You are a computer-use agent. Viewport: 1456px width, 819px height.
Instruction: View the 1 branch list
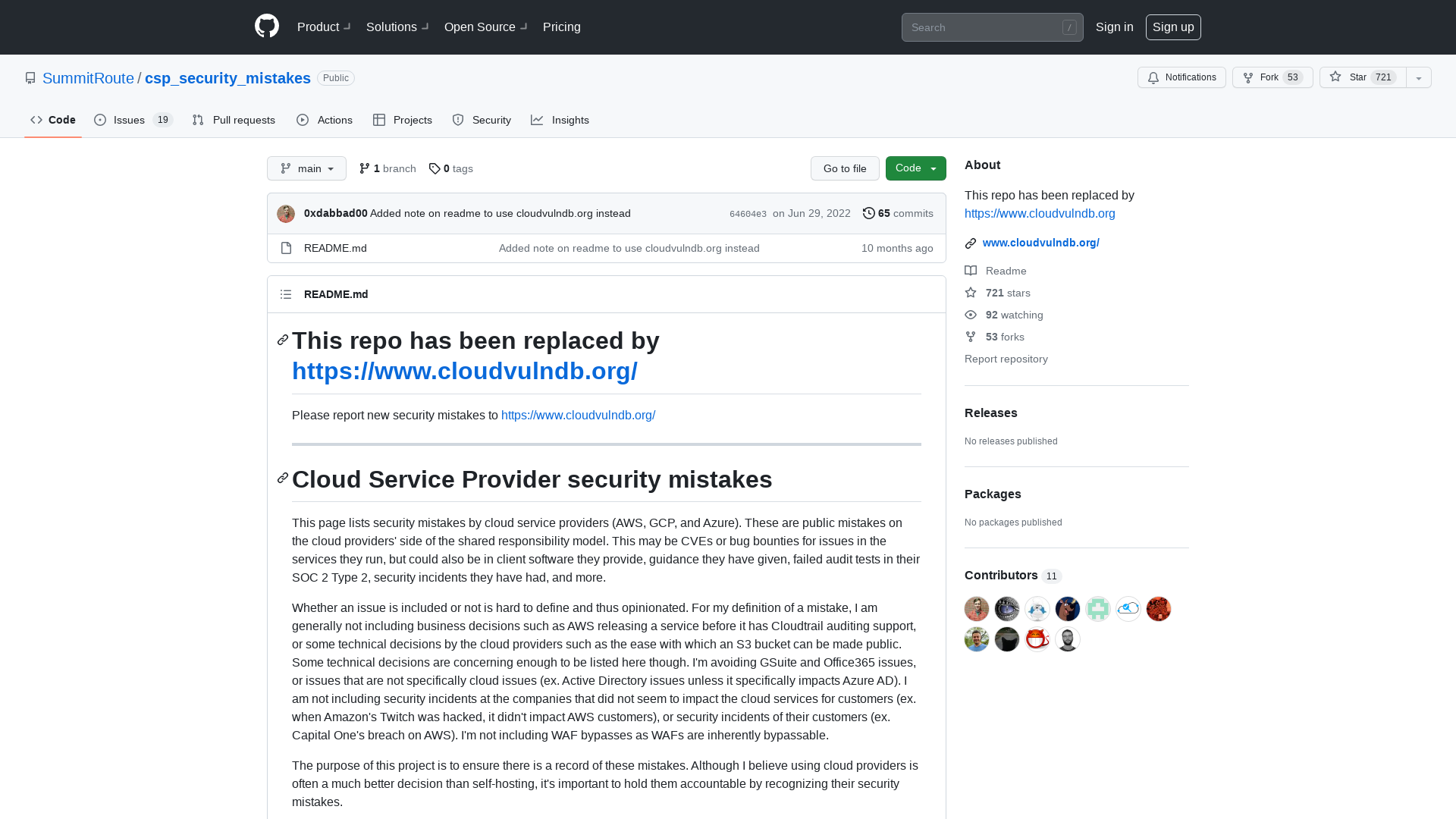[x=388, y=168]
